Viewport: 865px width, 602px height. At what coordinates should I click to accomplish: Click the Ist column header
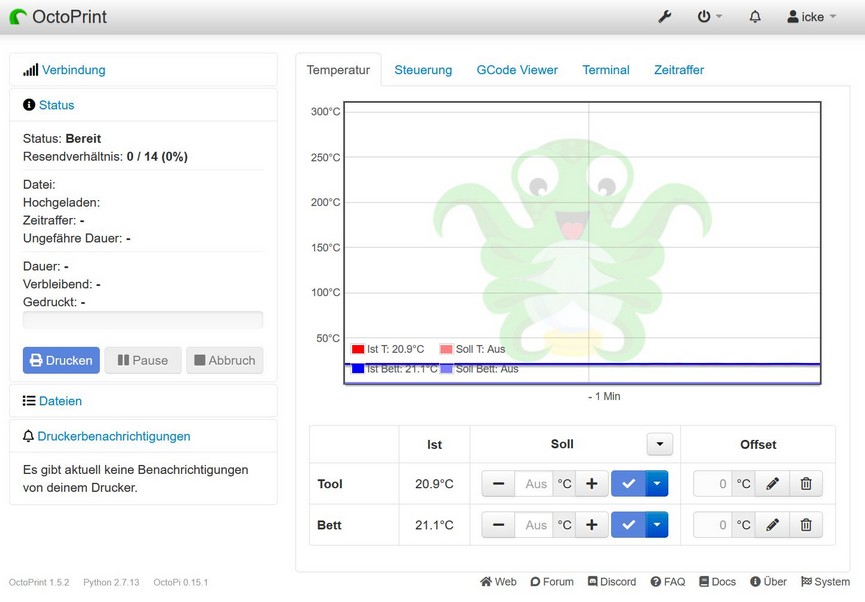tap(434, 445)
